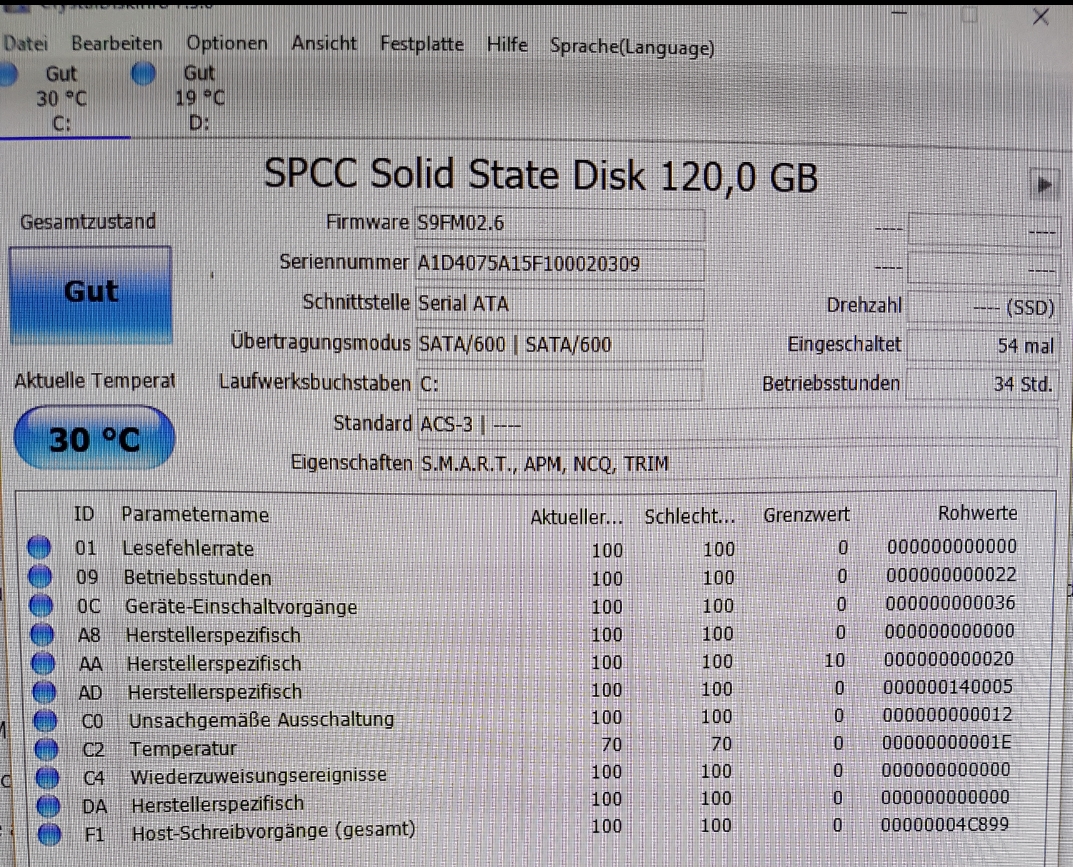Image resolution: width=1073 pixels, height=867 pixels.
Task: Click Grenzwert value 10 in row AA
Action: pos(835,660)
